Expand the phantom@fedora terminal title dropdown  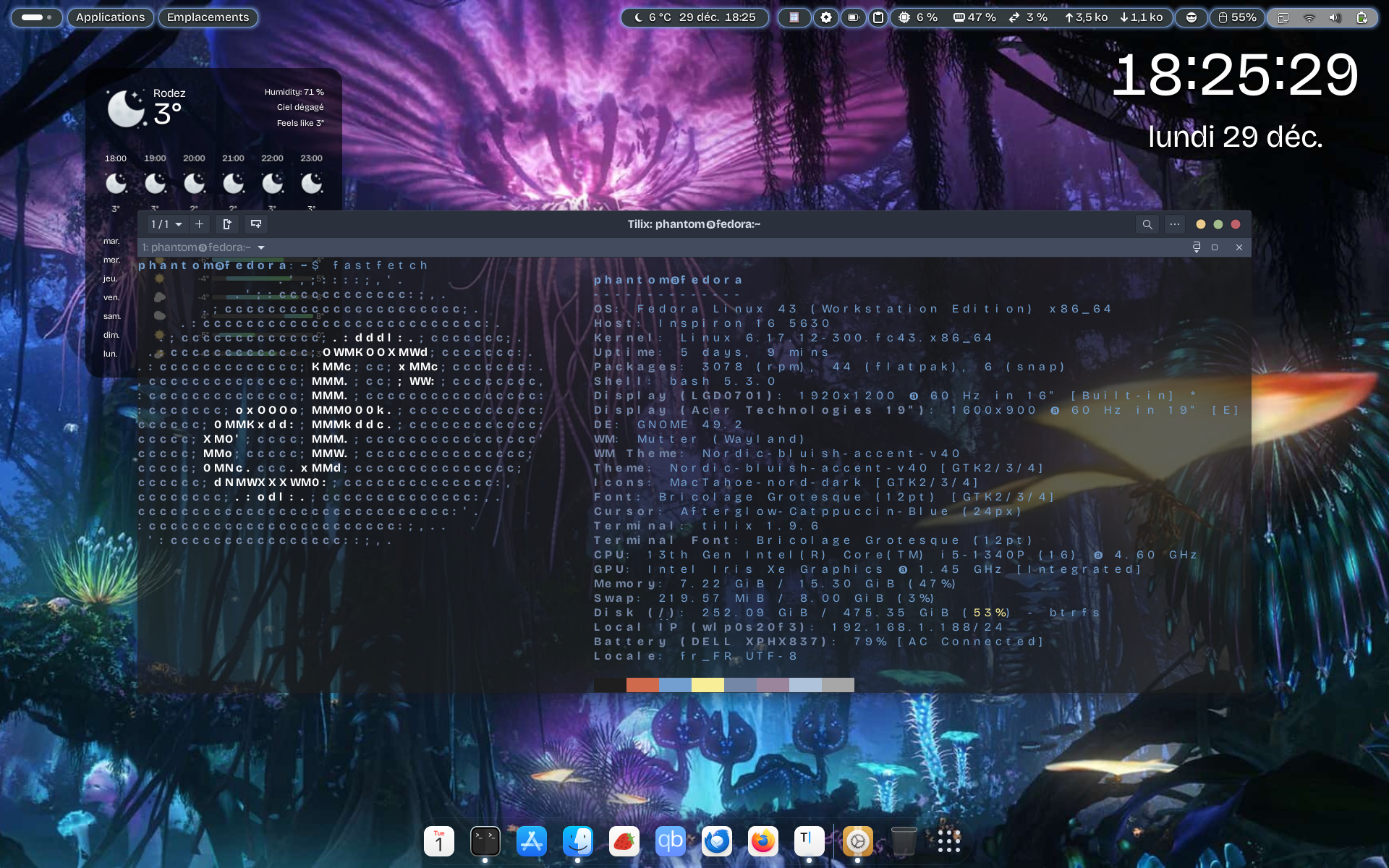point(261,247)
